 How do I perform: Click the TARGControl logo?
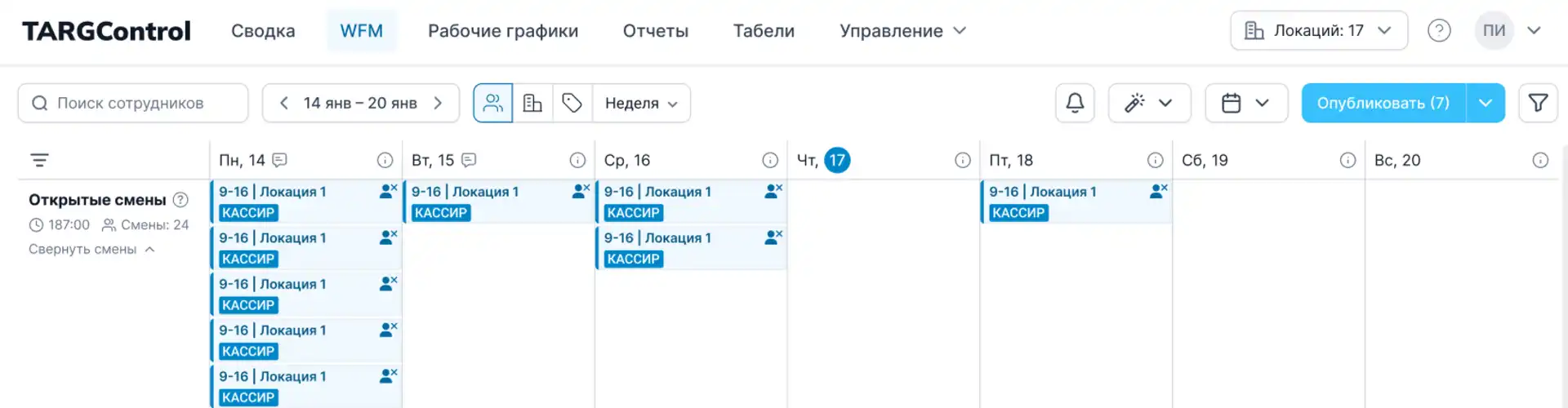click(106, 31)
